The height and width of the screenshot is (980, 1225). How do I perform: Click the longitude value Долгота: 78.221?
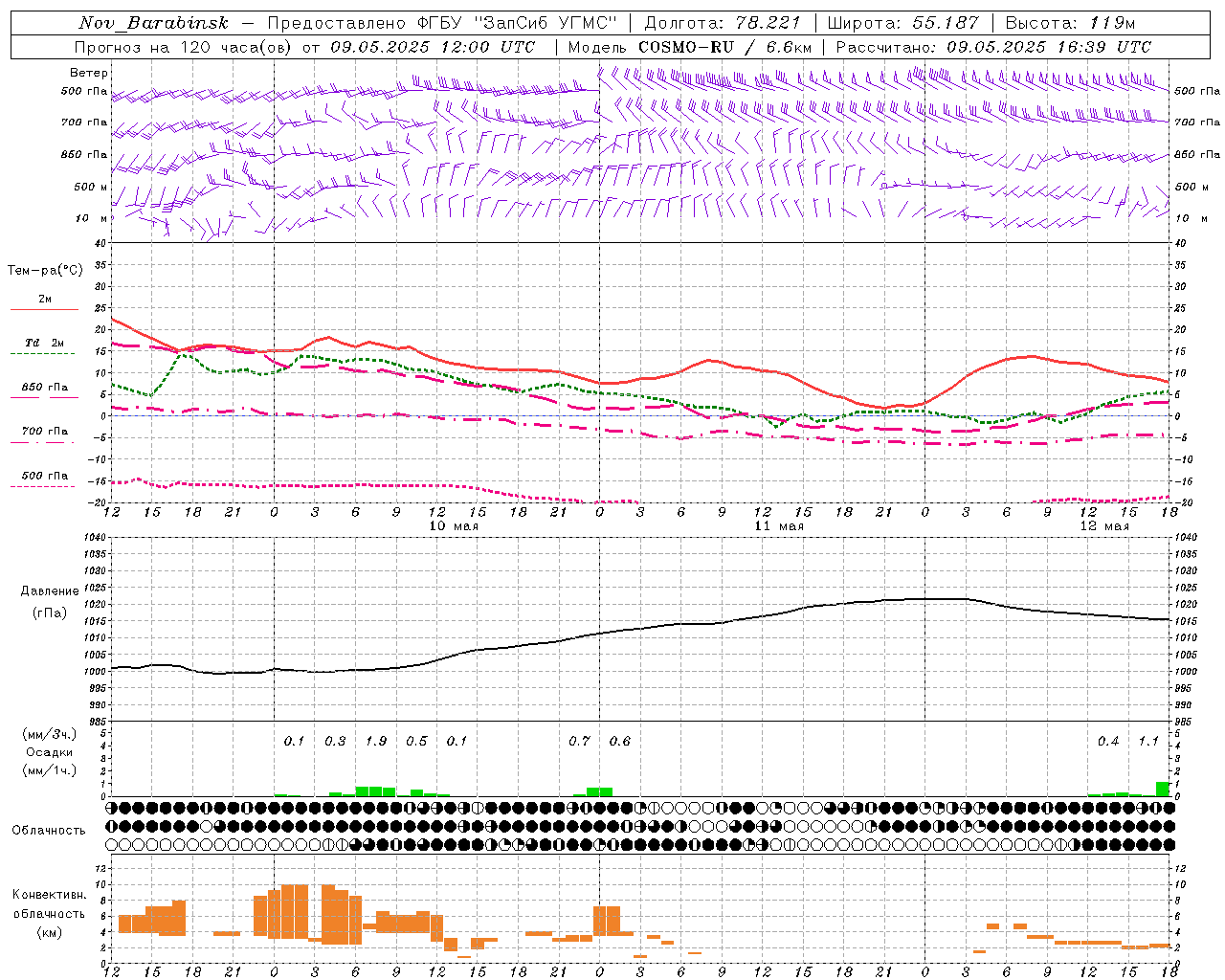(723, 23)
